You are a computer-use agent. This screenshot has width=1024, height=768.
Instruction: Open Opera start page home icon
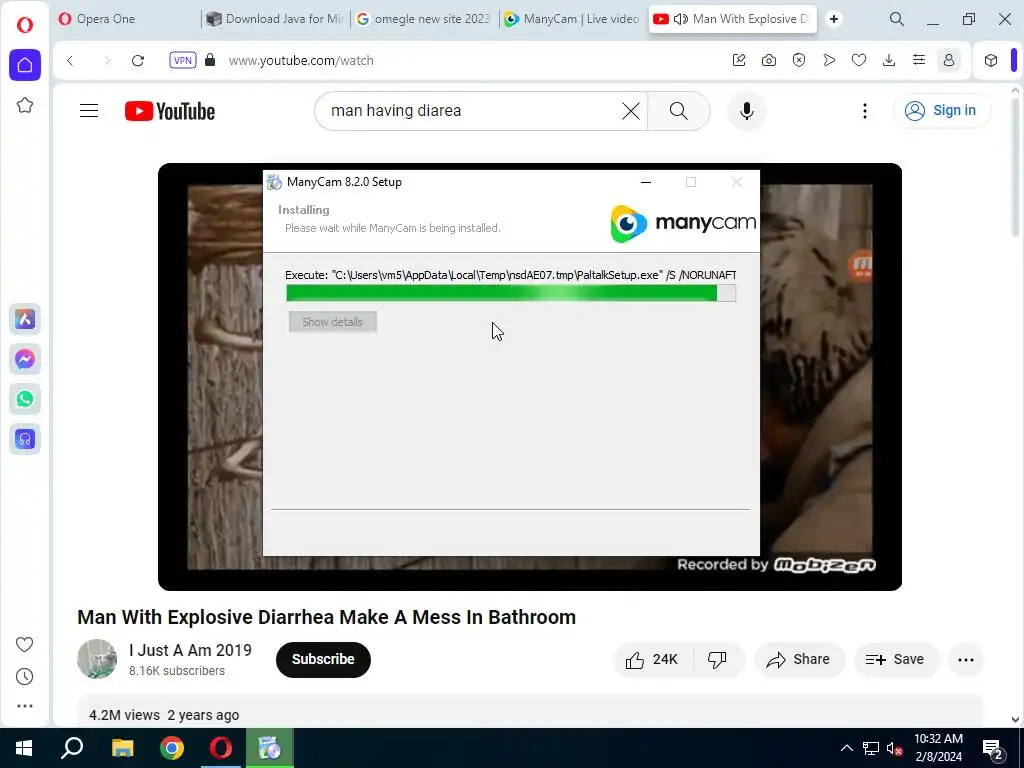25,65
